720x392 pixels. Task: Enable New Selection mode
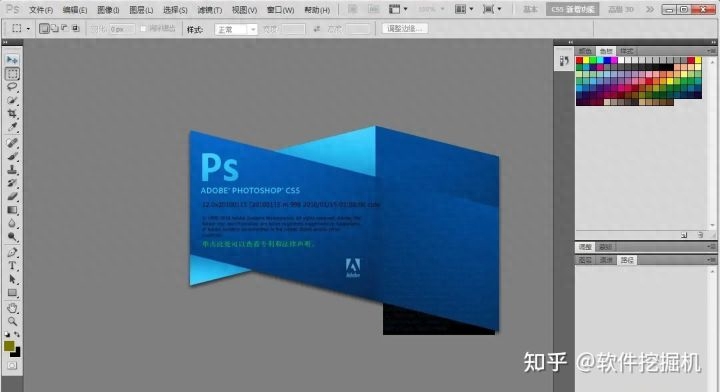(44, 29)
